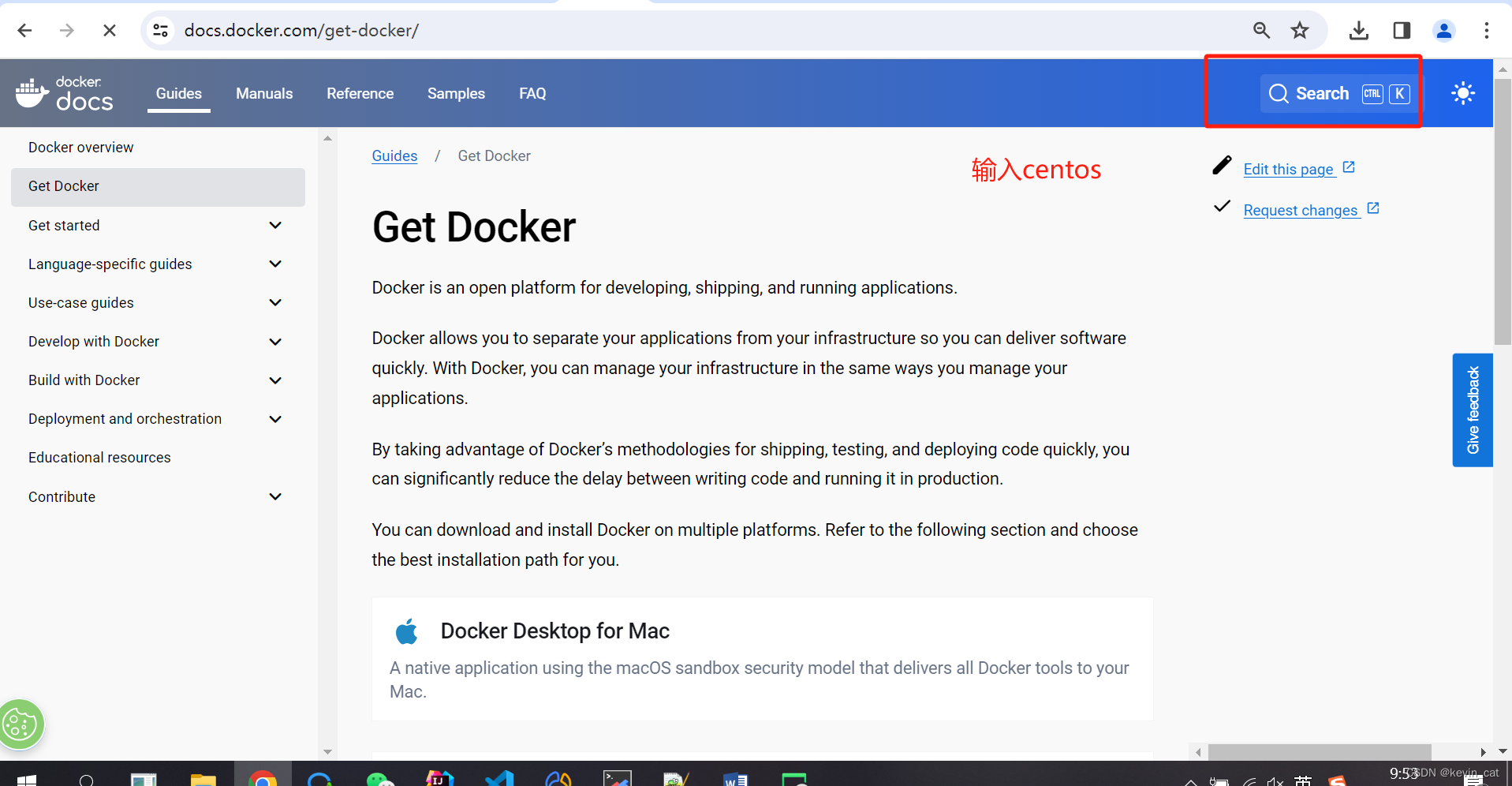Expand Language-specific guides chevron
This screenshot has height=786, width=1512.
click(275, 264)
